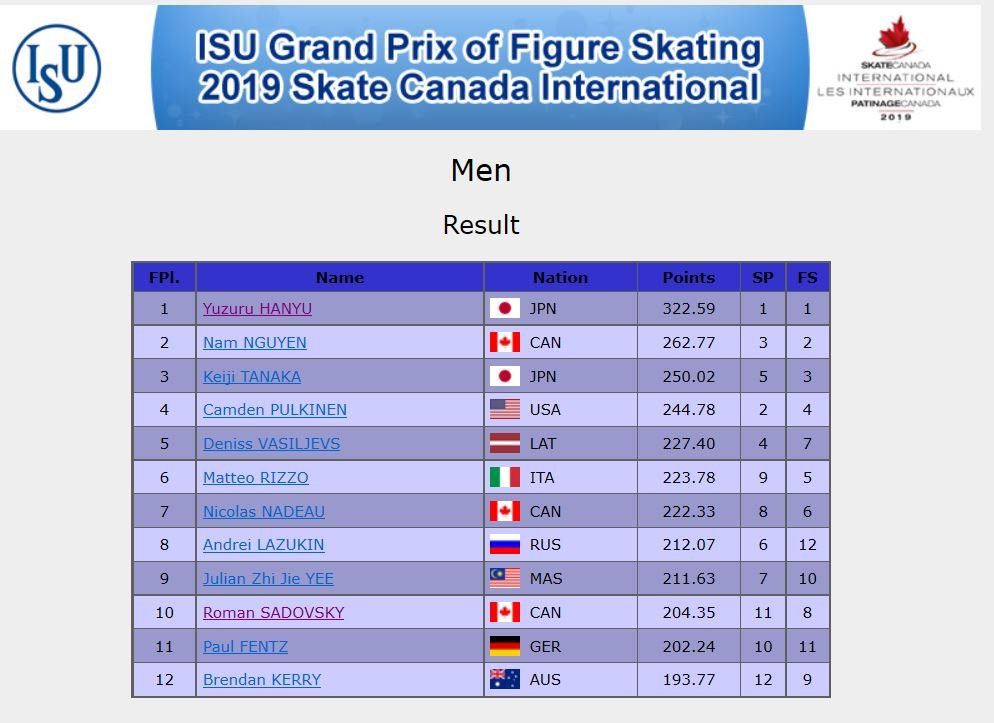Open Nam NGUYEN's profile link
Image resolution: width=994 pixels, height=723 pixels.
pos(255,343)
